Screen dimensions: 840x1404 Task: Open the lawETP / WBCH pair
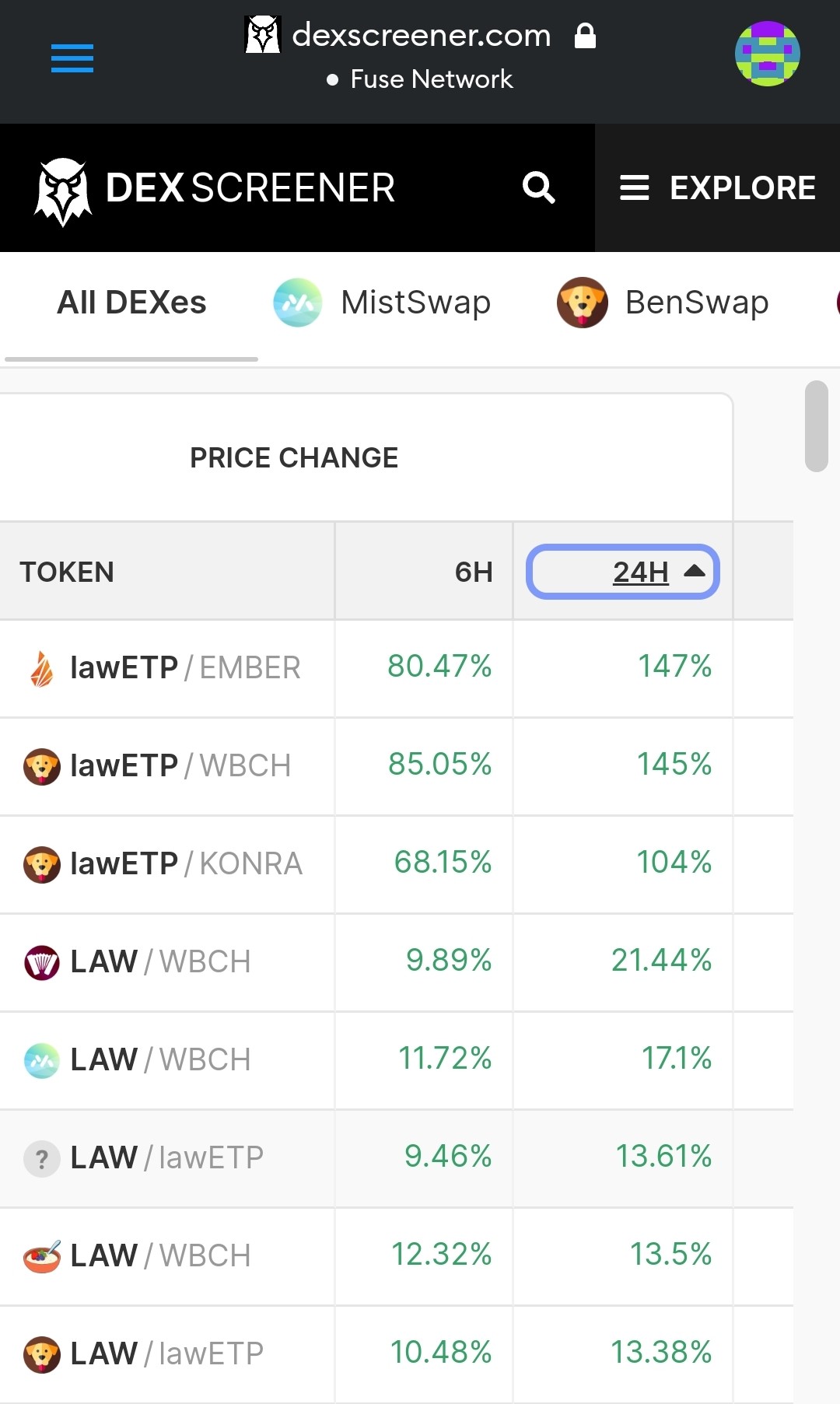[x=397, y=766]
